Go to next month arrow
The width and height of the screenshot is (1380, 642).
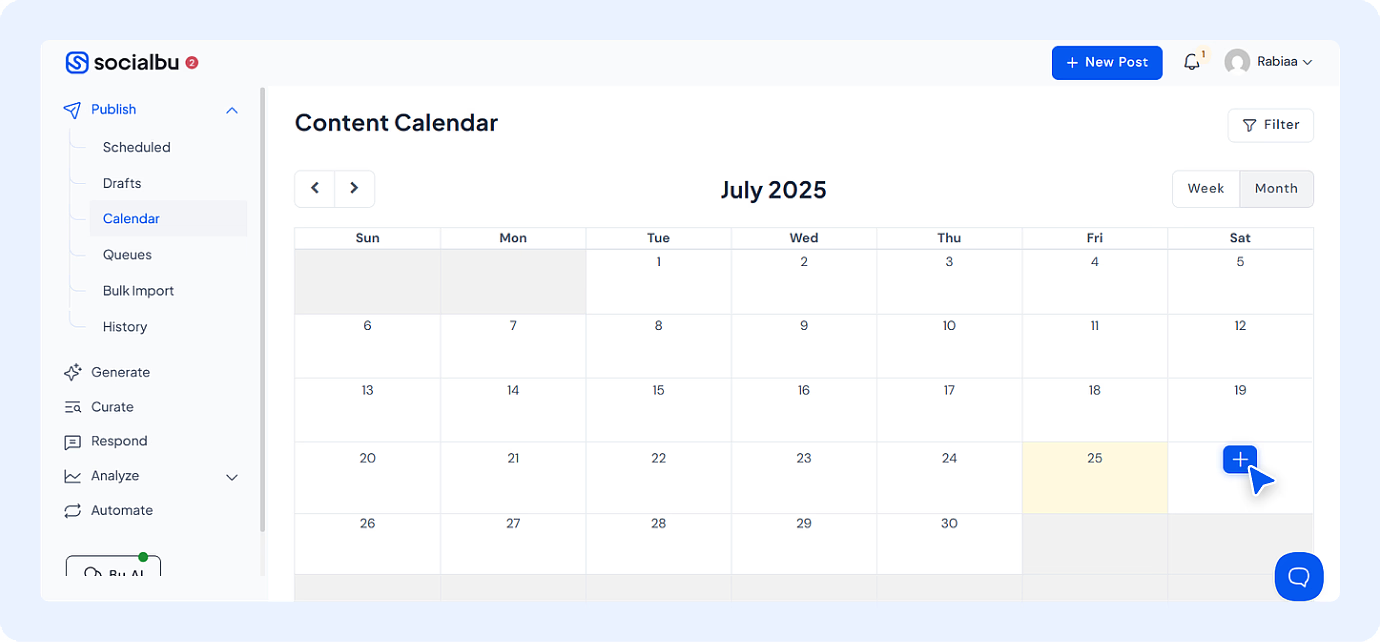click(x=354, y=188)
